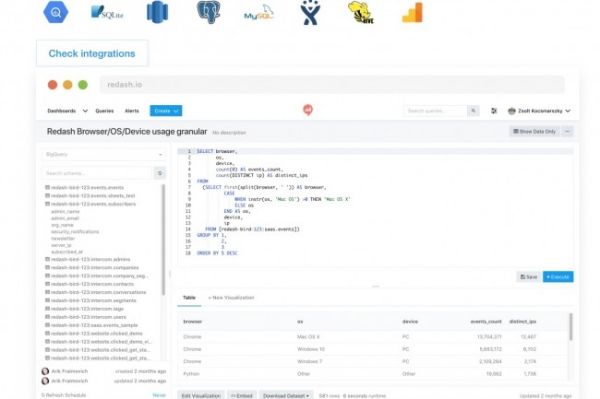Click the Google Analytics bar-chart logo
600x399 pixels.
412,13
